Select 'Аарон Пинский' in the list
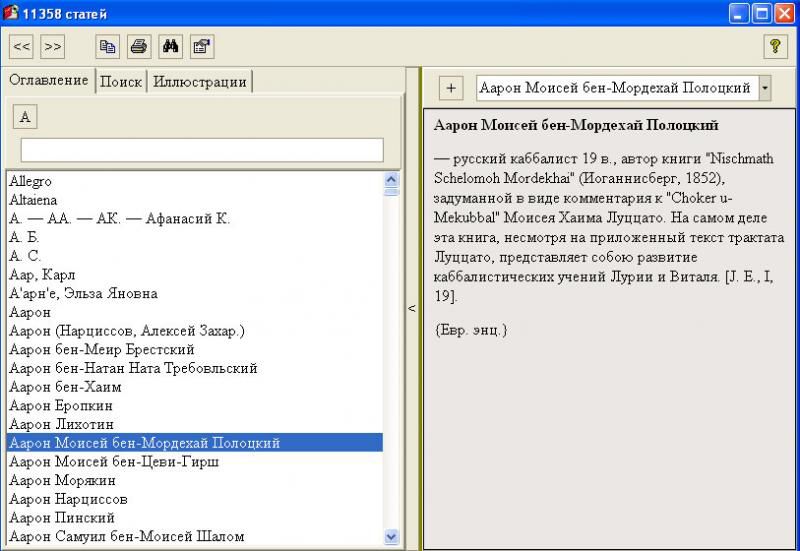The height and width of the screenshot is (551, 800). (62, 518)
